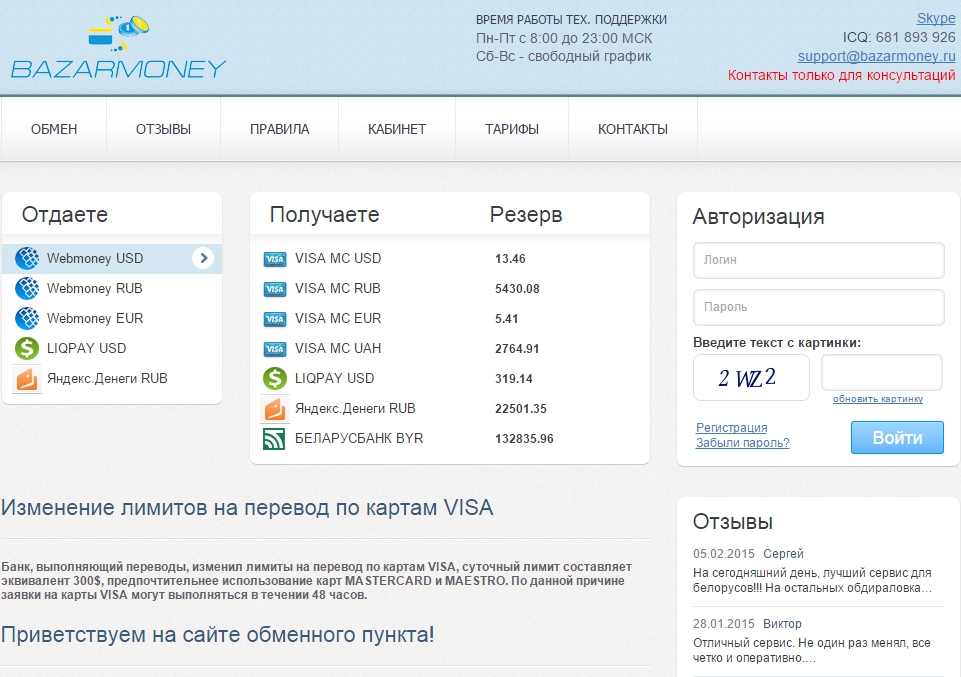Choose LIQPAY USD in the Получаете list

(450, 379)
